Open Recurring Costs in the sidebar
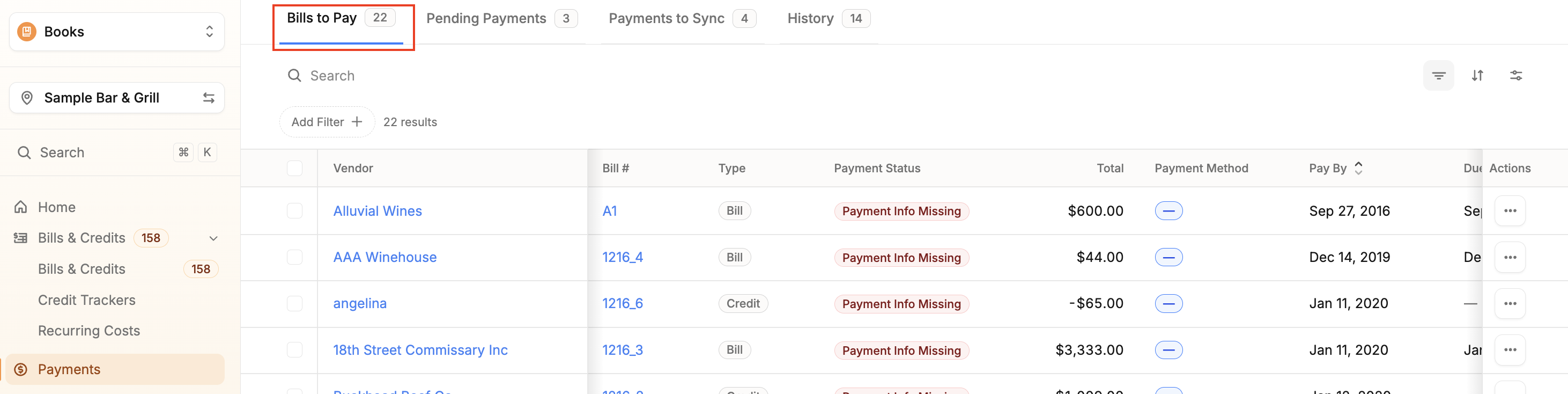This screenshot has width=1568, height=394. 89,331
